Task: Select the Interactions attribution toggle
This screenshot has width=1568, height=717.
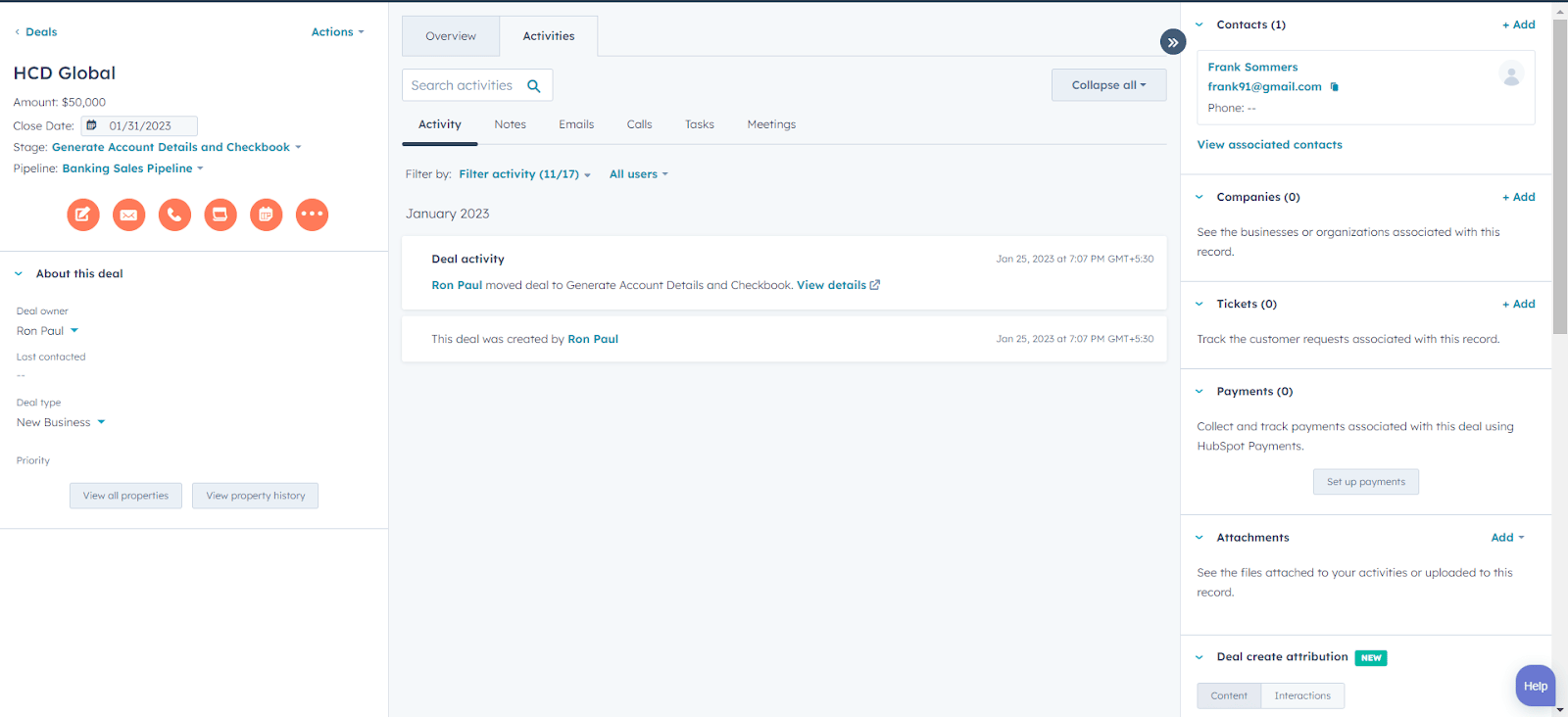Action: pos(1302,695)
